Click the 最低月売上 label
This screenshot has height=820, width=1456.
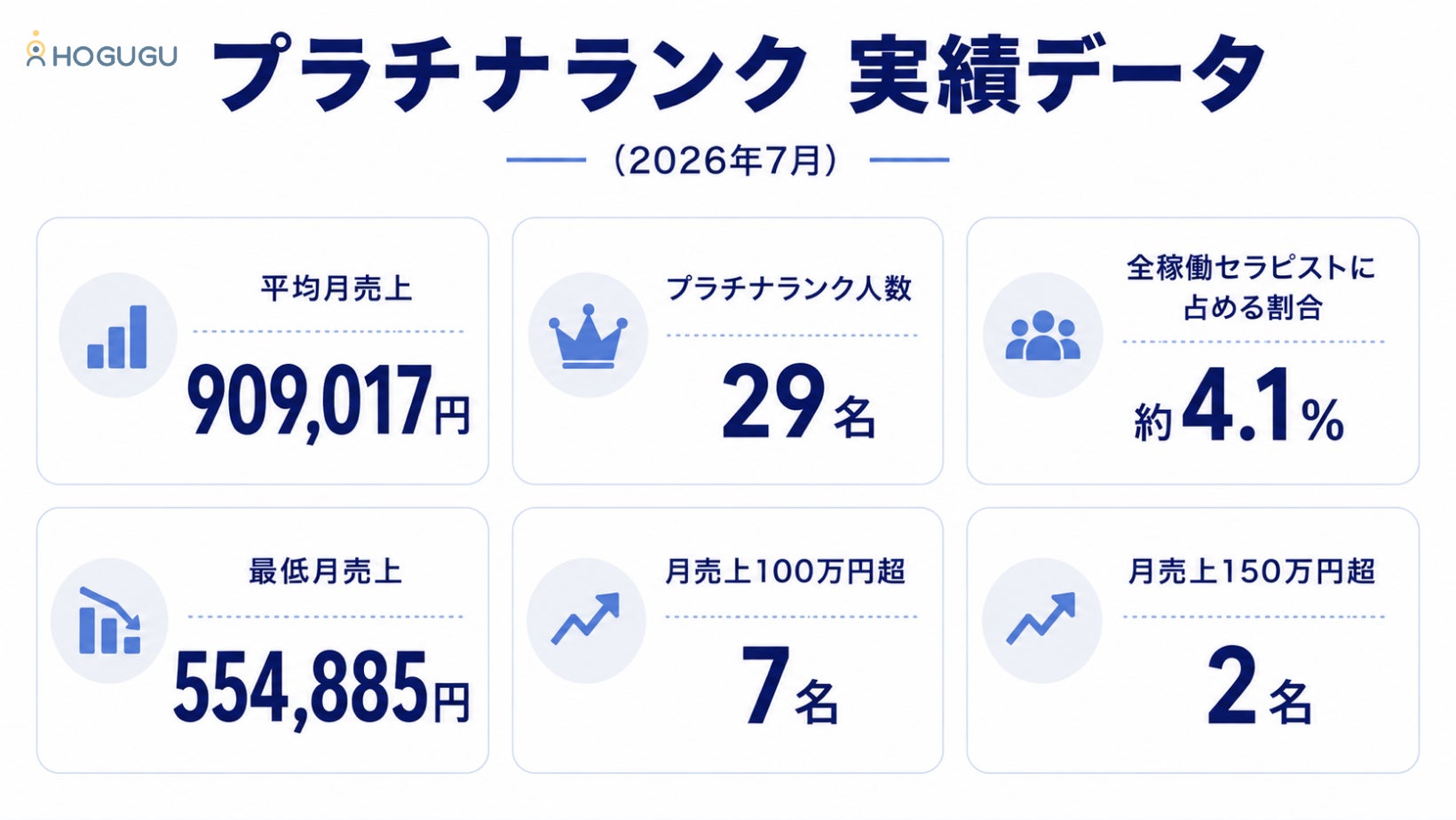point(325,571)
